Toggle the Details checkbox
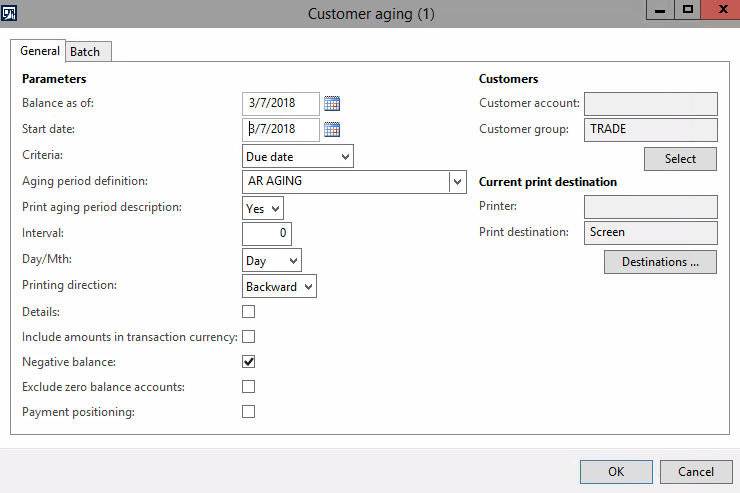The height and width of the screenshot is (493, 740). click(x=248, y=312)
